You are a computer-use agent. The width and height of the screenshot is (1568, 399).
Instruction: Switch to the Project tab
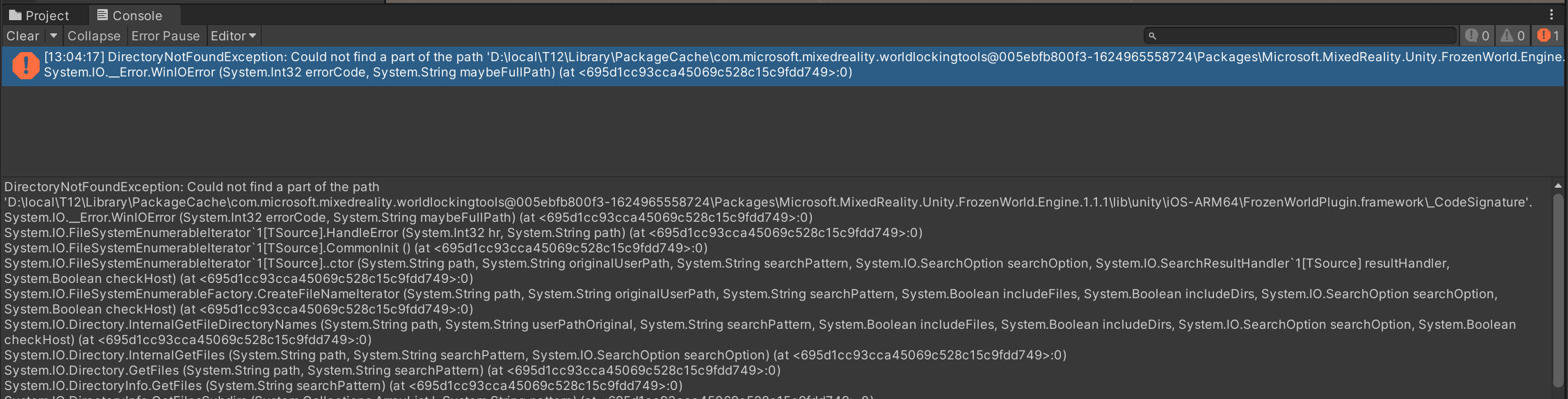tap(40, 15)
